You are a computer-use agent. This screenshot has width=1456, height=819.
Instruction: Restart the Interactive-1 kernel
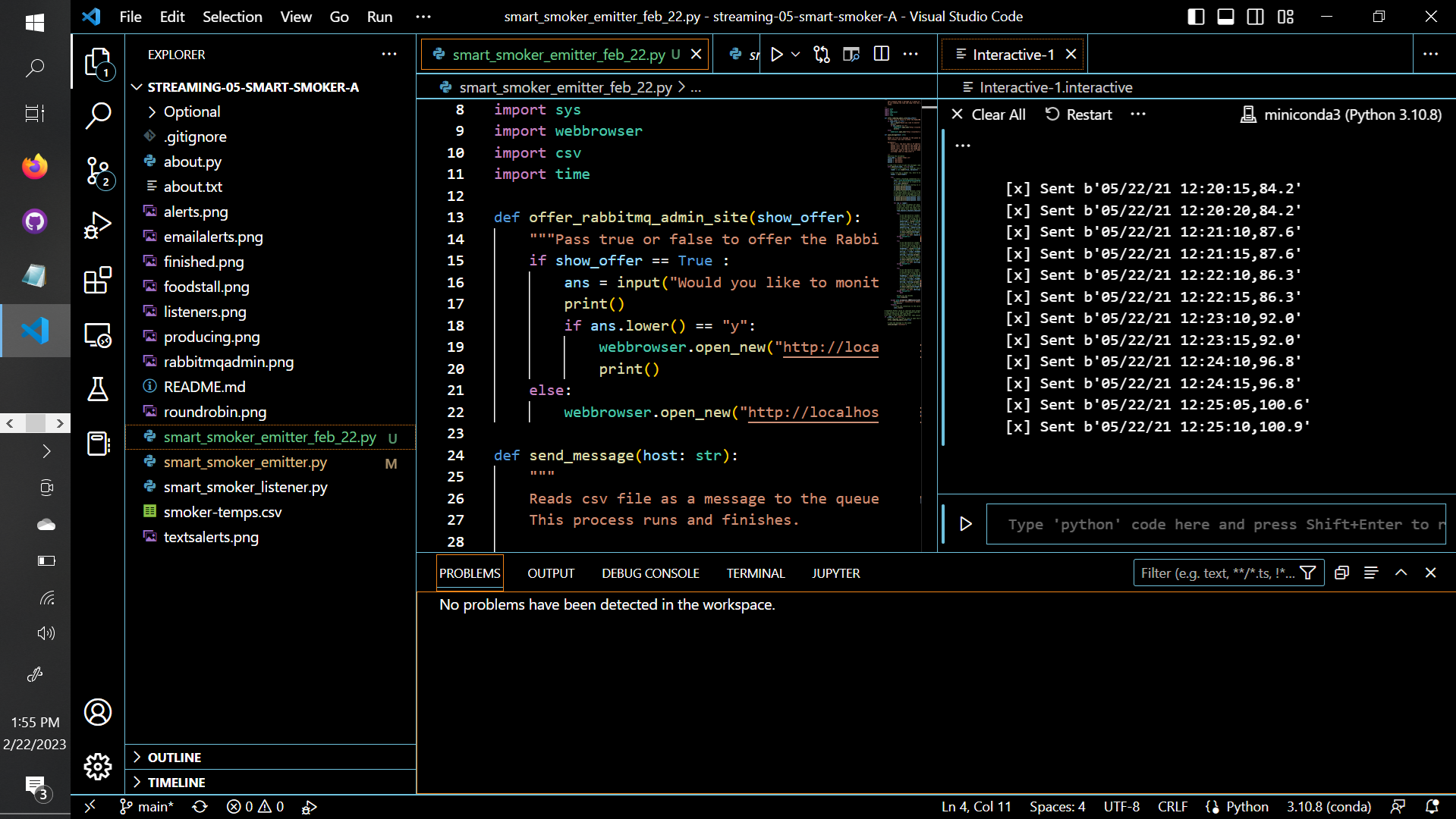(x=1077, y=114)
